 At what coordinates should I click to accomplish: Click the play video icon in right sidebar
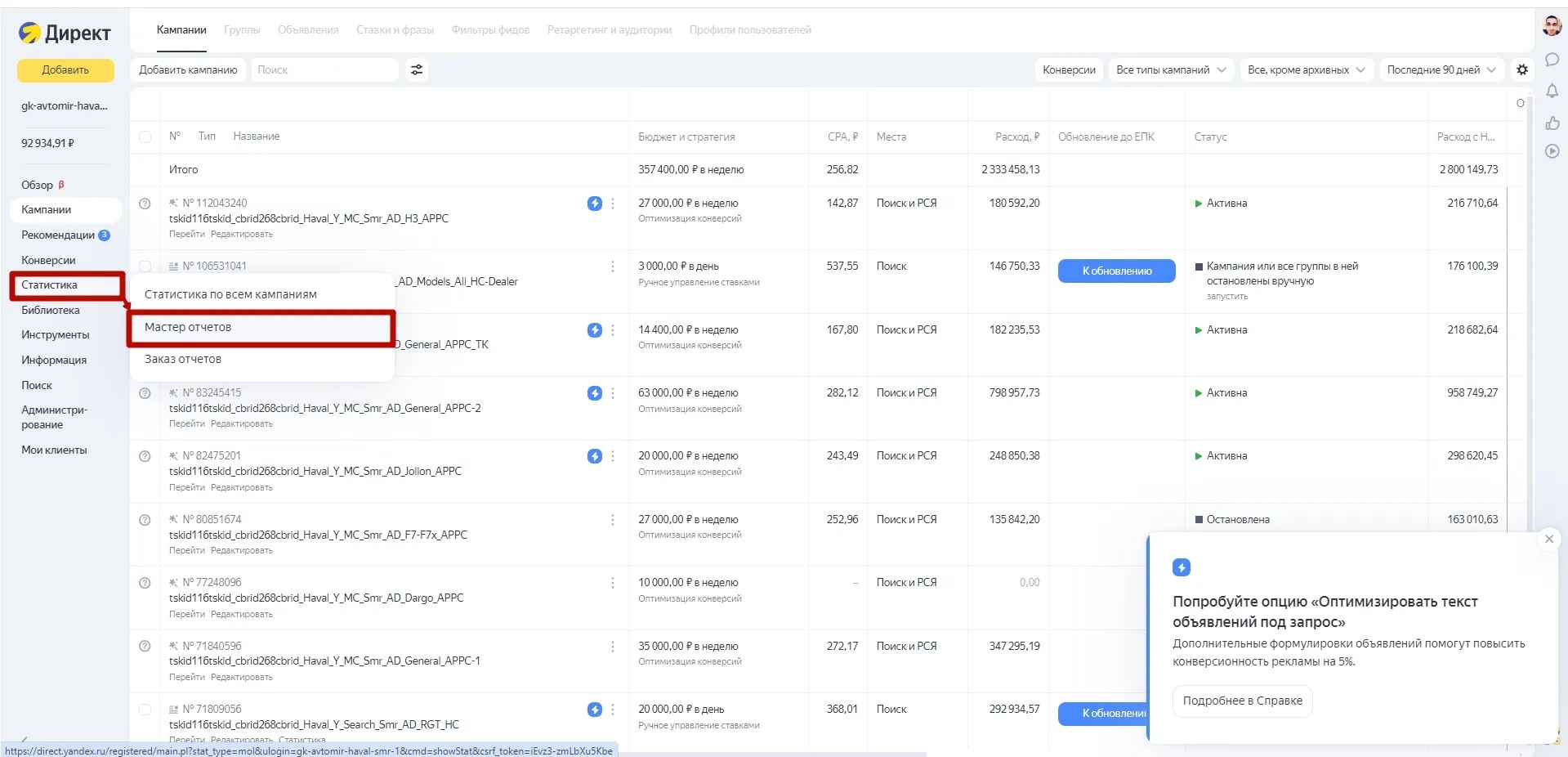[x=1552, y=151]
